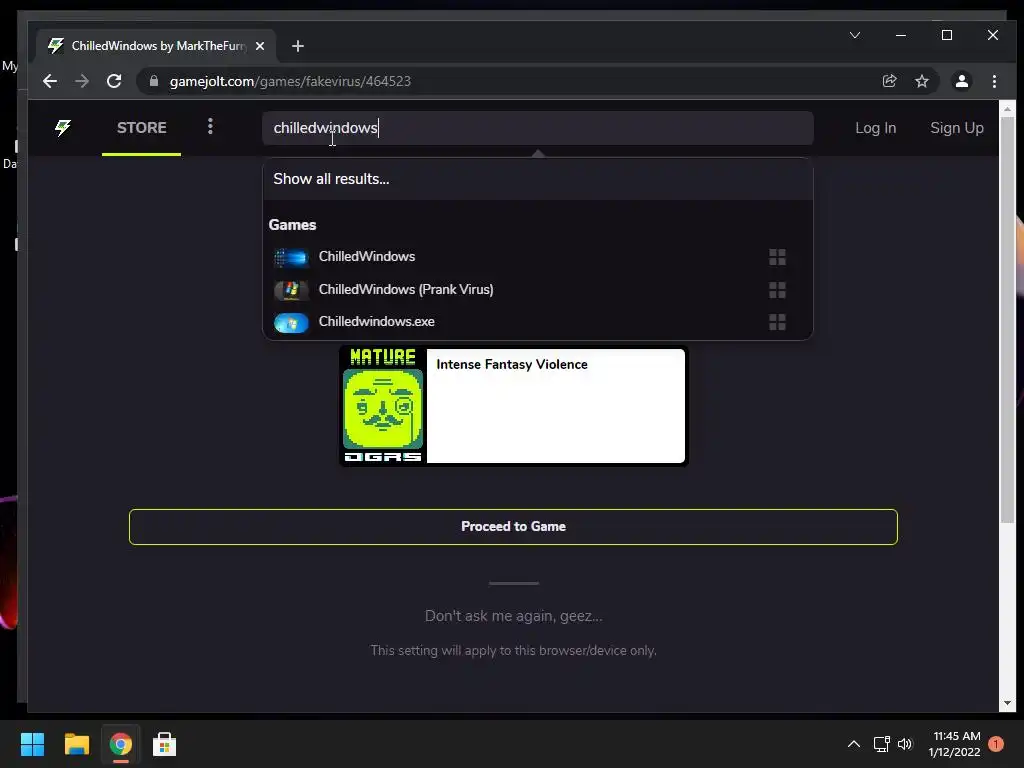
Task: Open the notification badge in taskbar
Action: [x=996, y=744]
